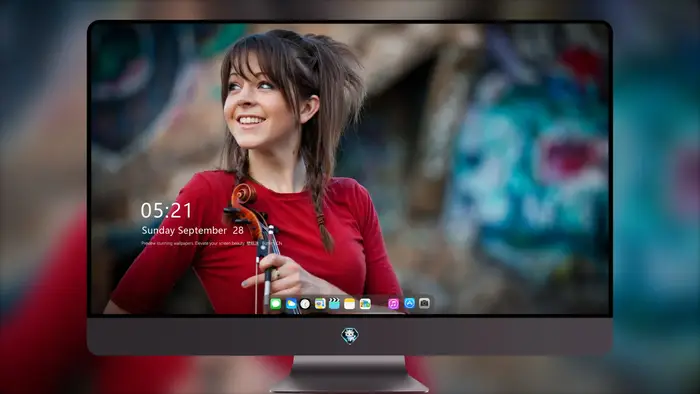Open the blue App Store icon in the dock
The image size is (700, 394).
pos(409,303)
